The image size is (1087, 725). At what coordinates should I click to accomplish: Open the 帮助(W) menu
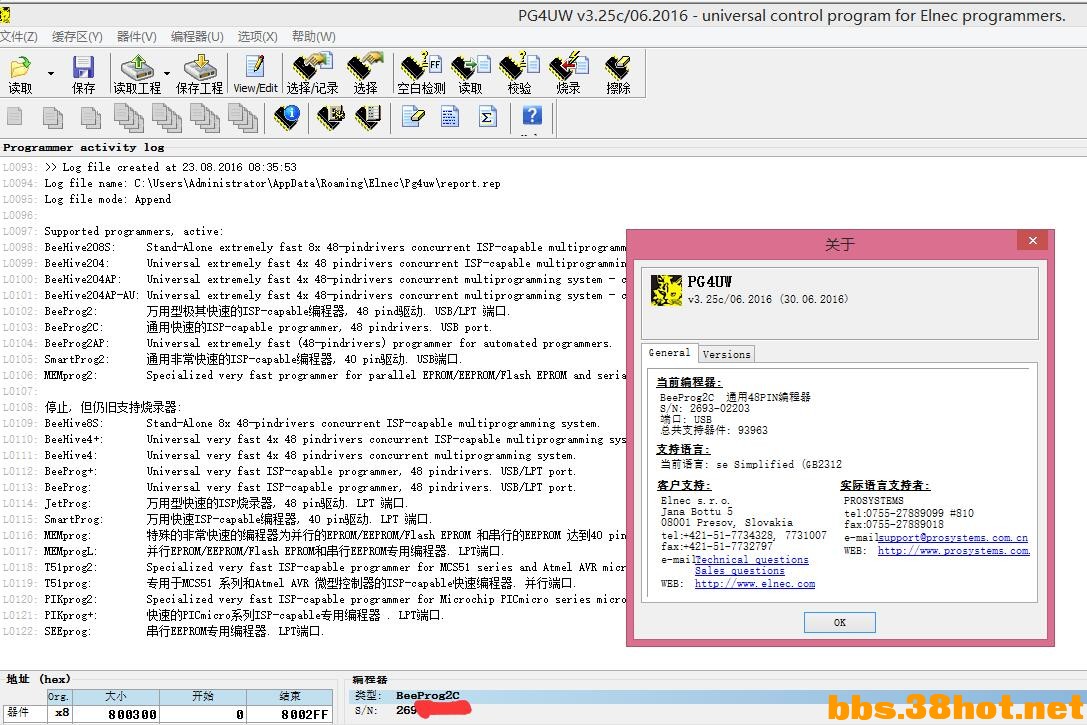pos(313,37)
